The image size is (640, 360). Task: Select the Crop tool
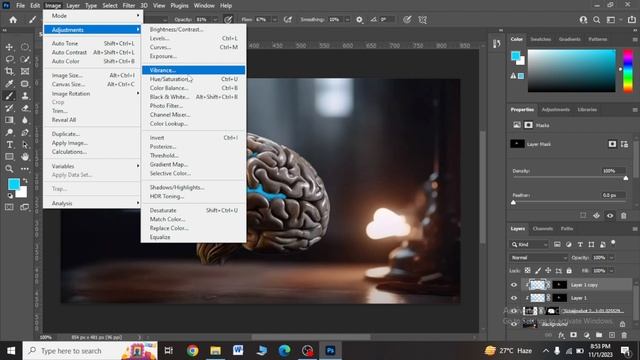tap(9, 71)
